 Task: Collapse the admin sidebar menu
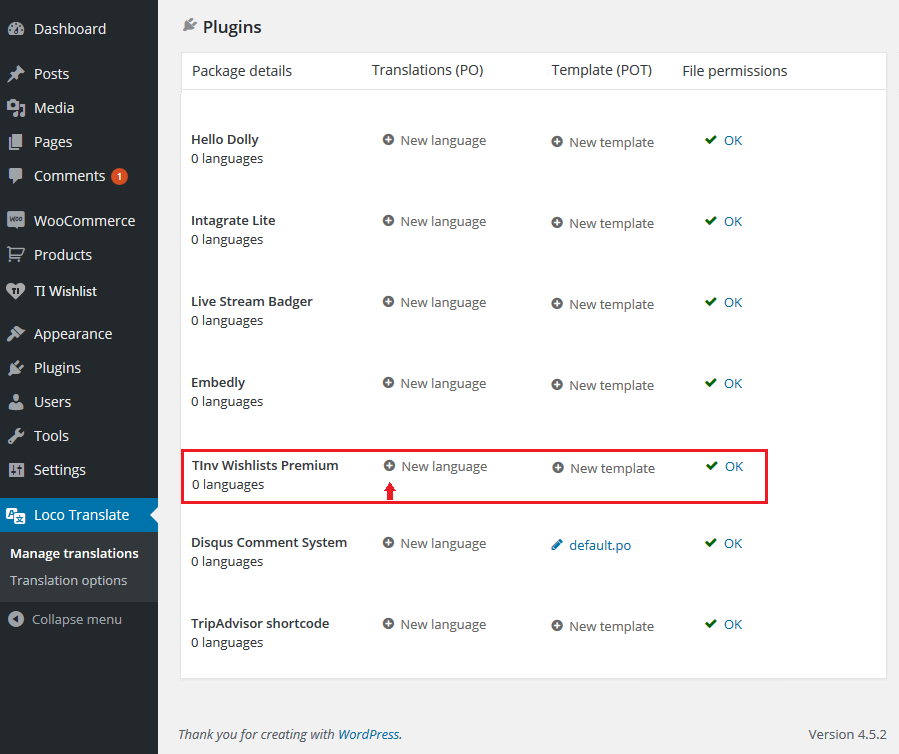65,619
